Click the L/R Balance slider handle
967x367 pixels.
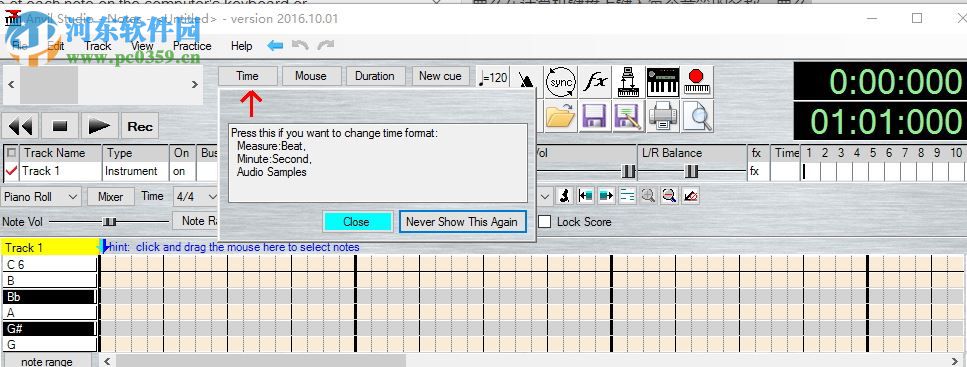(692, 171)
